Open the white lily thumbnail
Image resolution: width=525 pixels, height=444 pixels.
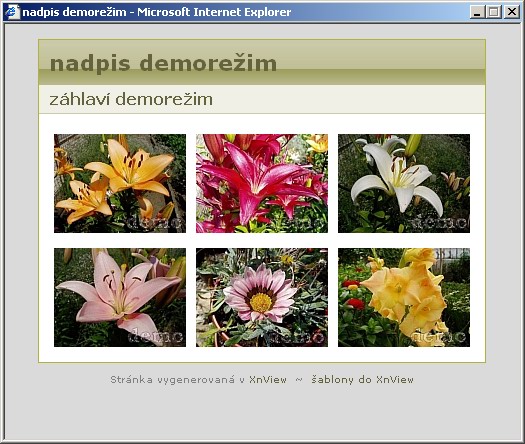click(x=404, y=183)
